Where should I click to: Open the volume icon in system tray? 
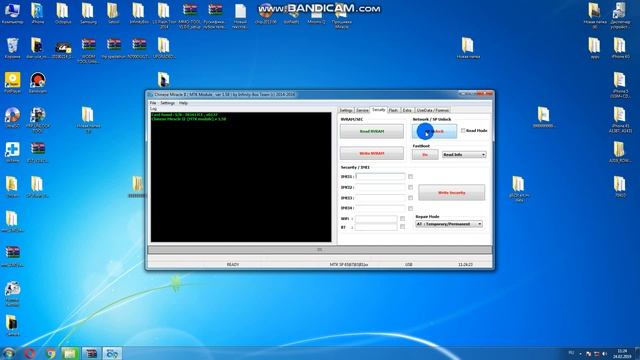[x=604, y=353]
